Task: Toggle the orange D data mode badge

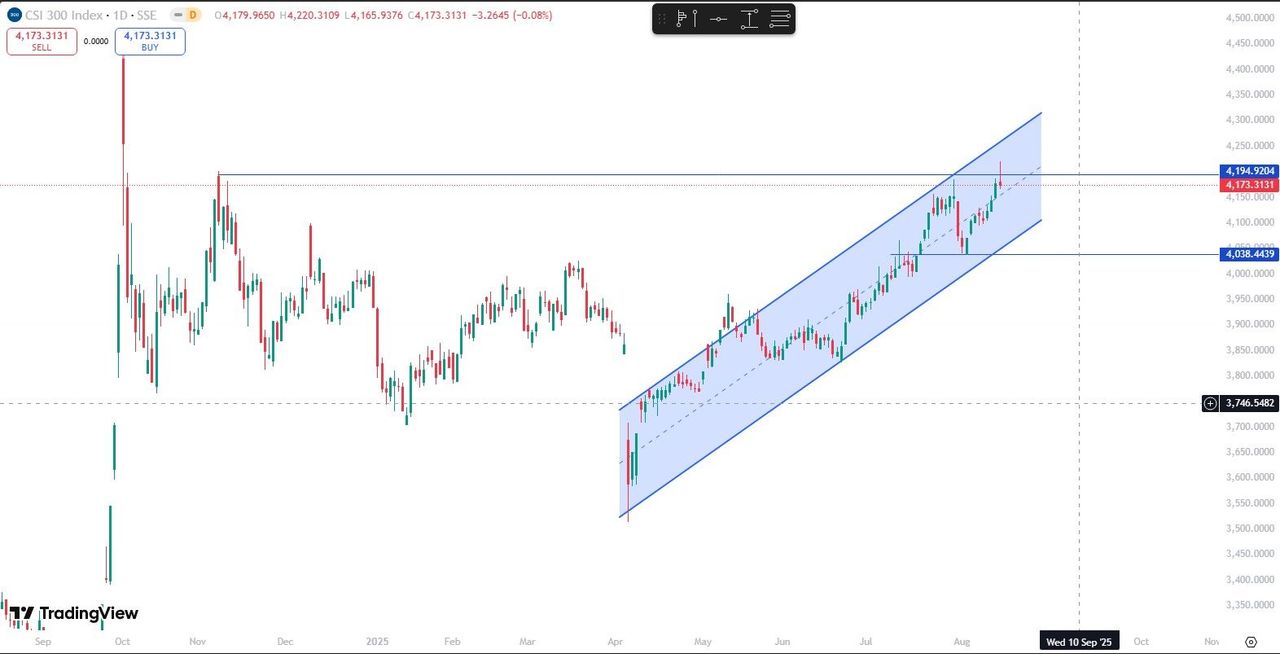Action: click(192, 15)
